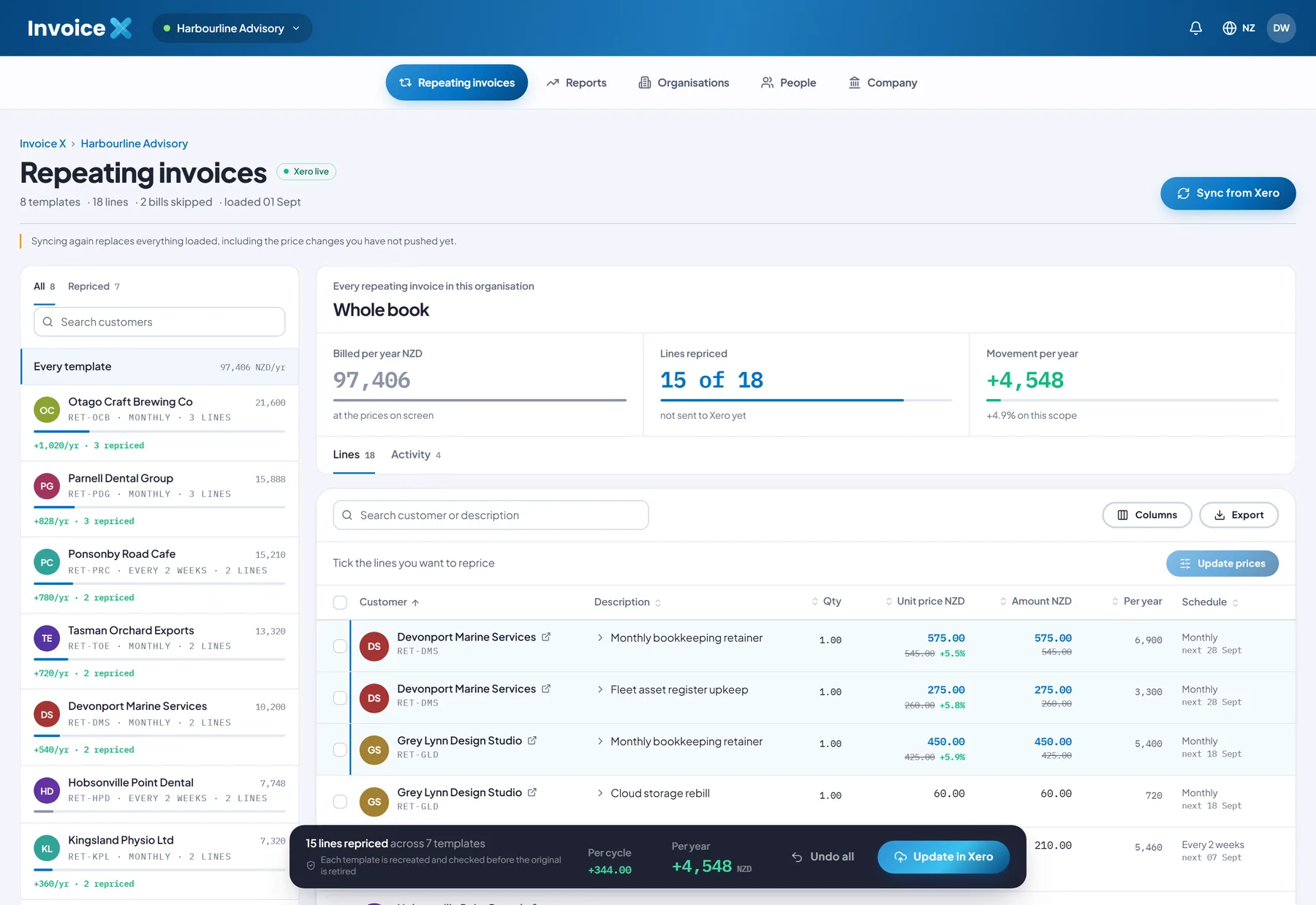The height and width of the screenshot is (905, 1316).
Task: Open the notifications bell
Action: tap(1195, 28)
